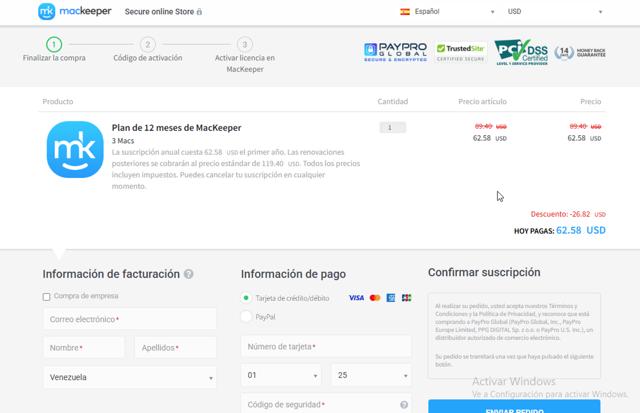Screen dimensions: 640x413
Task: Select Tarjeta de crédito/débito payment option
Action: (246, 298)
